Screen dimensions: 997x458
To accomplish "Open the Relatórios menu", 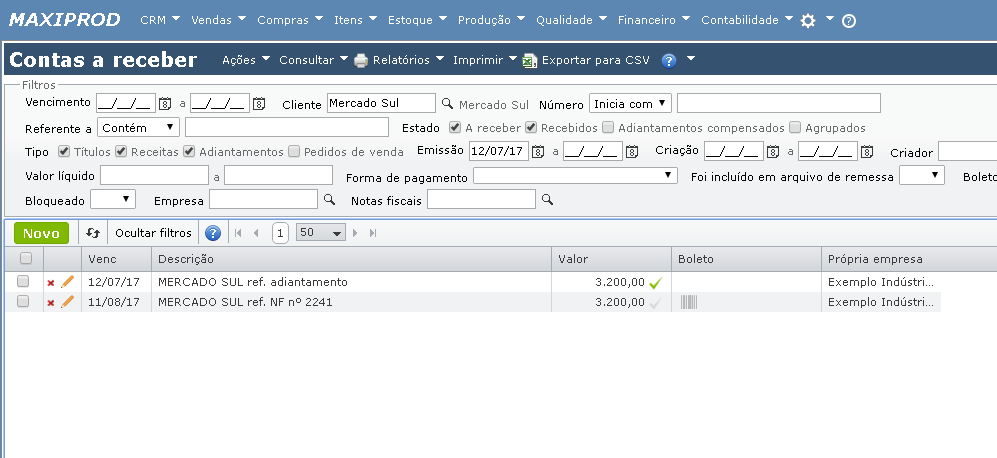I will [x=408, y=60].
